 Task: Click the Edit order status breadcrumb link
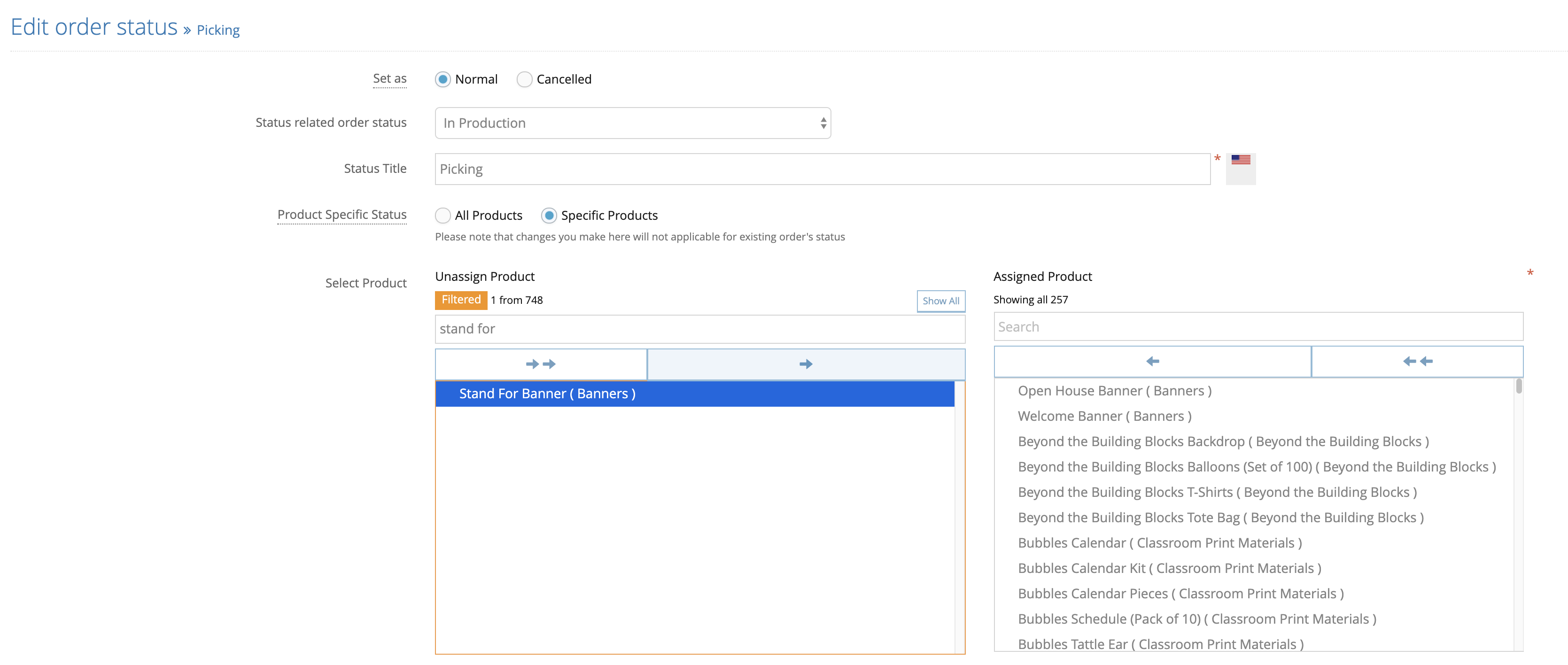point(94,27)
